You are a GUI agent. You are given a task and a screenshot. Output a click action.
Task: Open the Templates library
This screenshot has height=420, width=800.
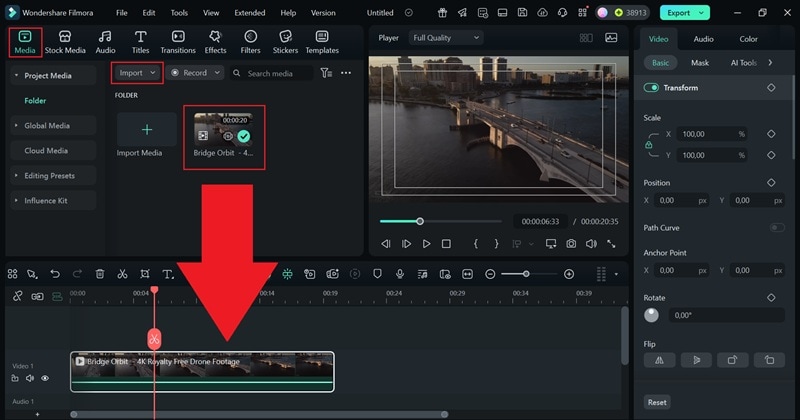point(322,42)
